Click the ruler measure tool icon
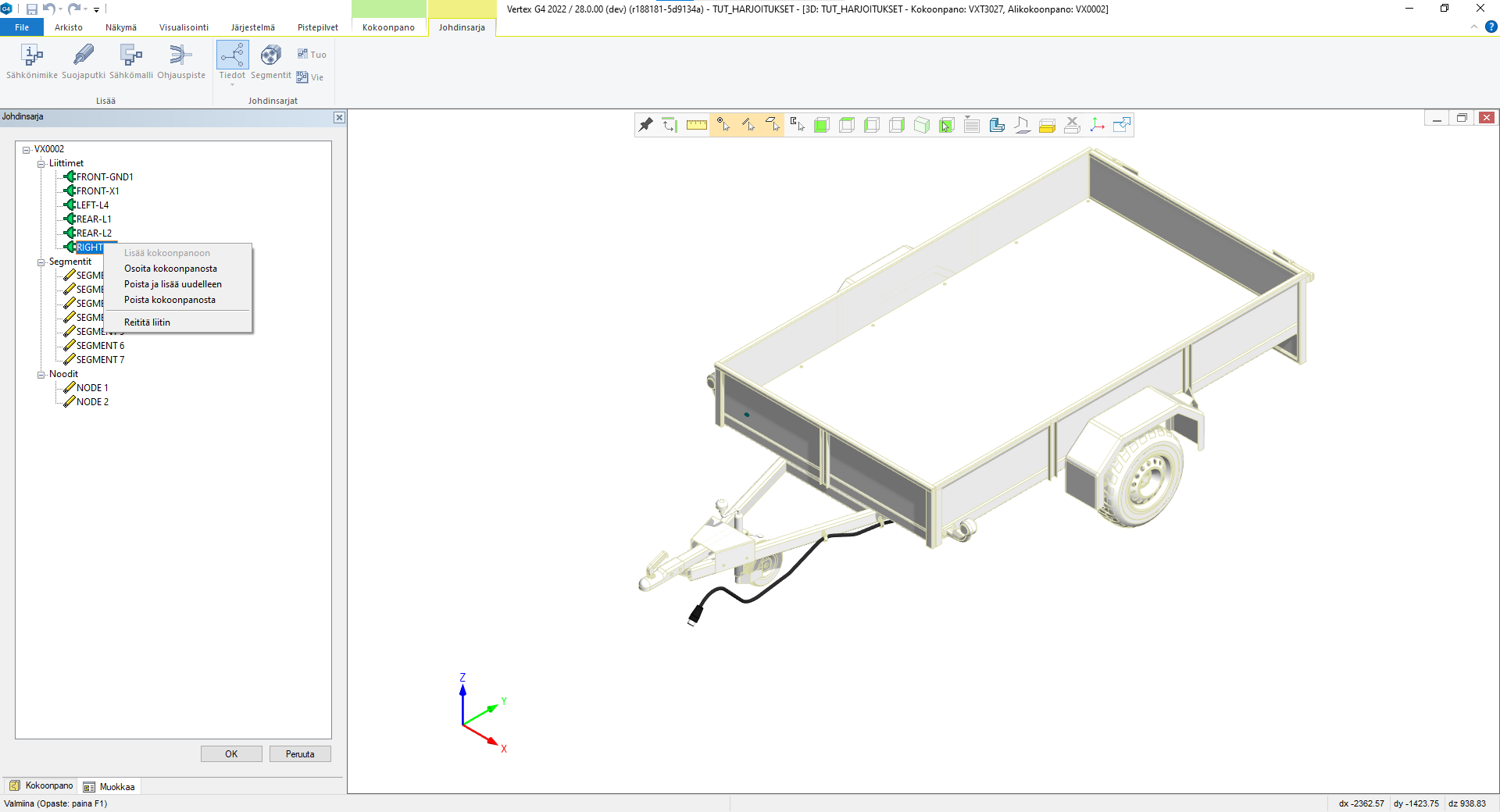Image resolution: width=1500 pixels, height=812 pixels. (x=696, y=125)
